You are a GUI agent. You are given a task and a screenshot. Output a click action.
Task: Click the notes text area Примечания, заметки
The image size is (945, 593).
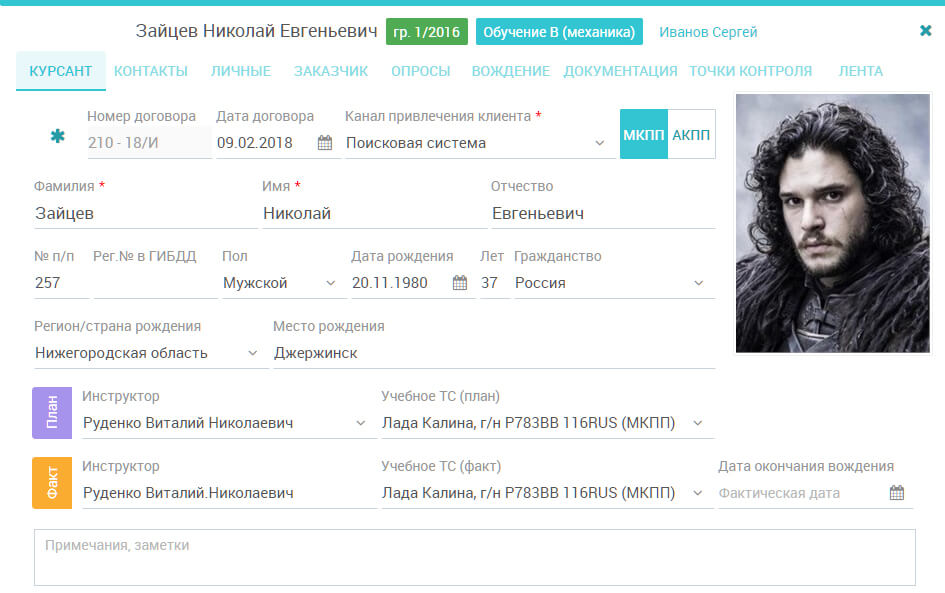point(475,557)
